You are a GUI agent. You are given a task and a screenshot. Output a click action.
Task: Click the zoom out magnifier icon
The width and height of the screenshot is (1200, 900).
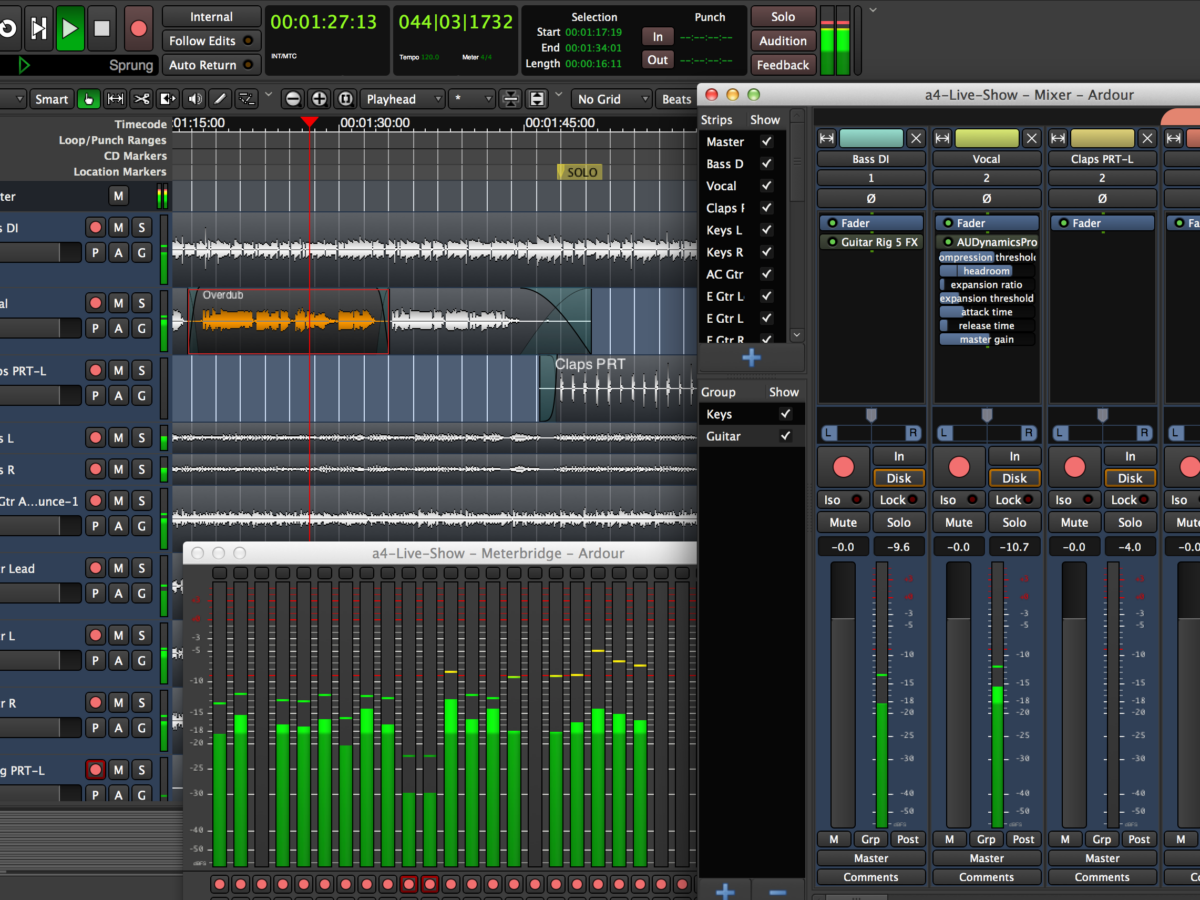293,99
